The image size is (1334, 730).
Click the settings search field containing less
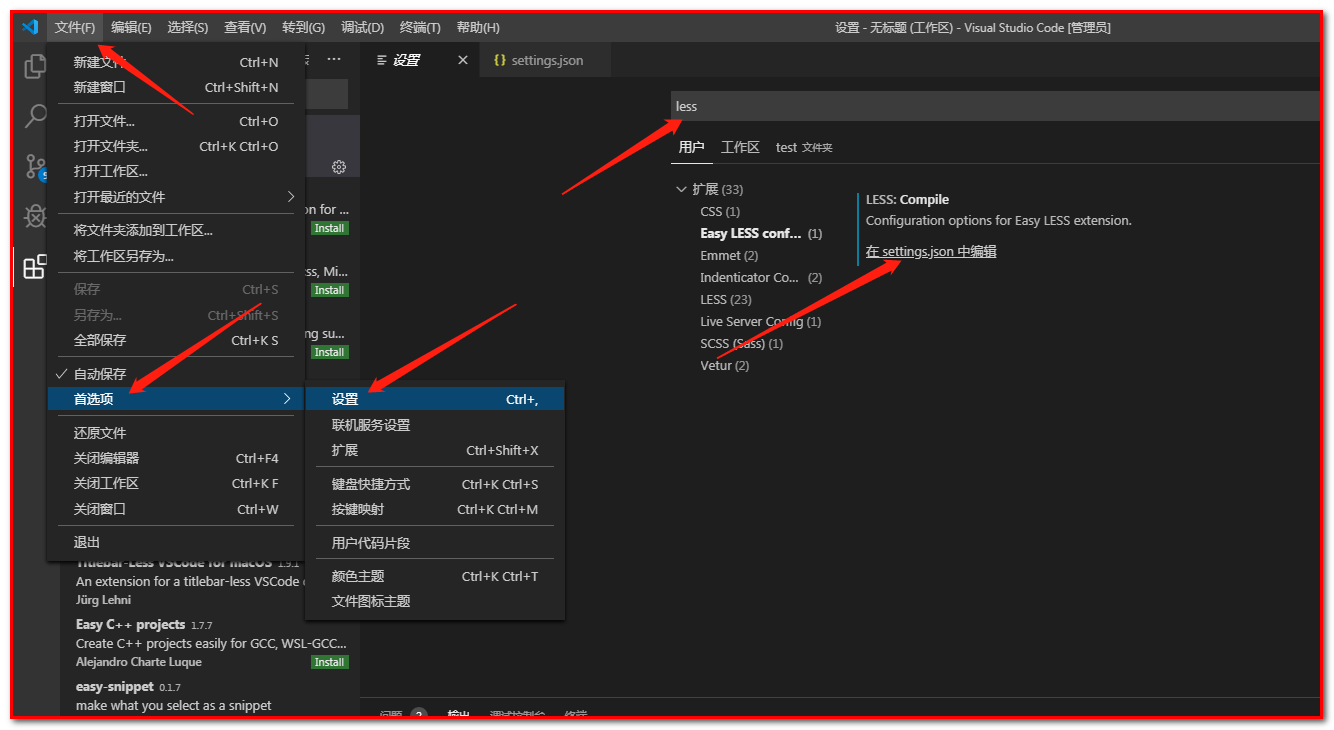pyautogui.click(x=995, y=106)
